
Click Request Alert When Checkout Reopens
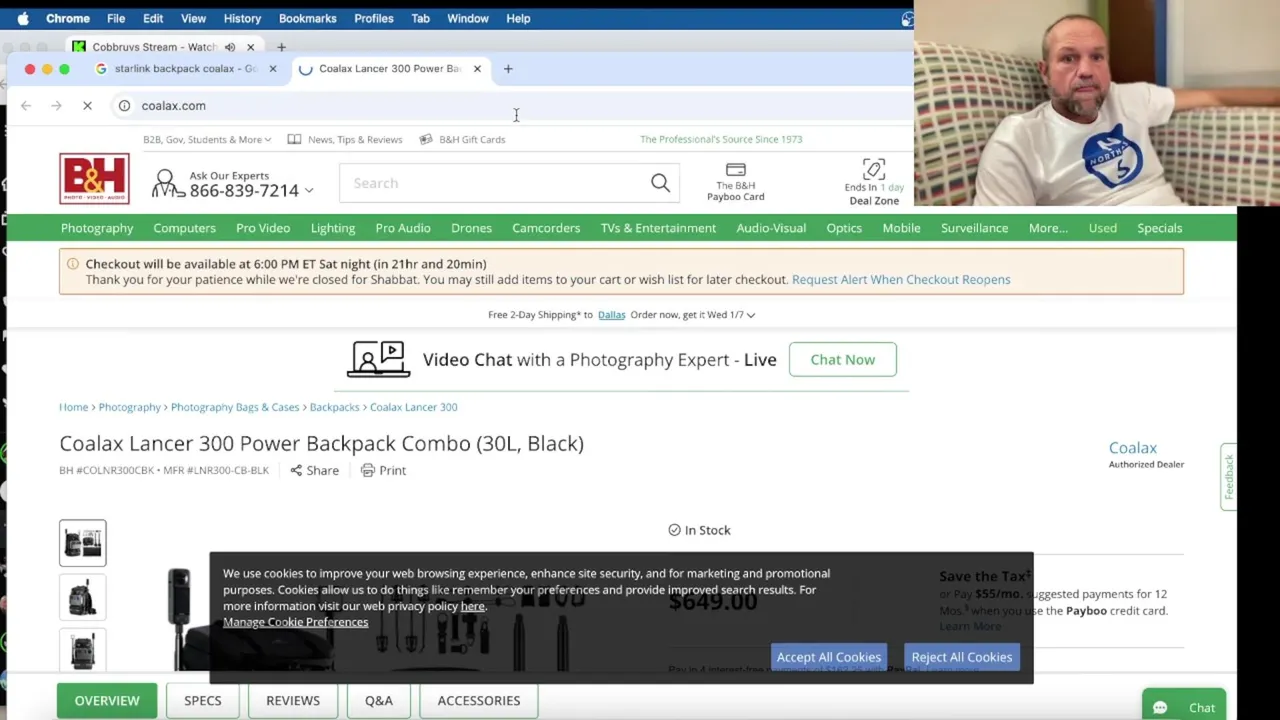(x=901, y=280)
